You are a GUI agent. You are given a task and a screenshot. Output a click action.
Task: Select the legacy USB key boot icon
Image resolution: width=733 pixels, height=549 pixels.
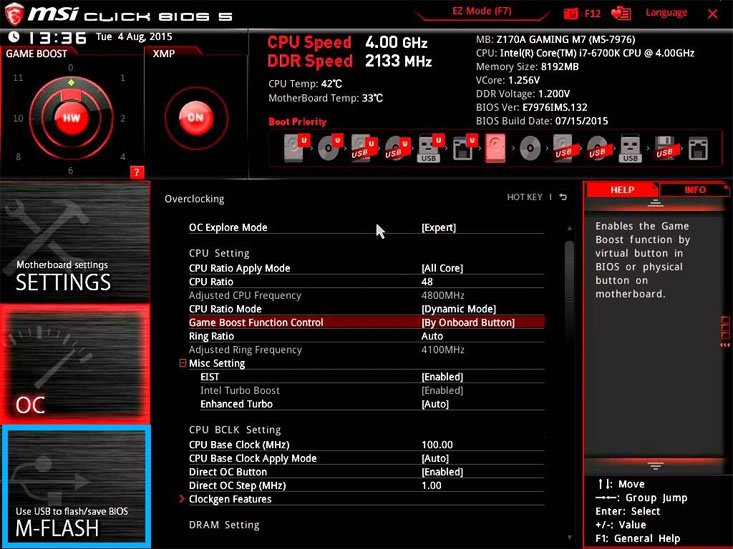click(x=630, y=149)
